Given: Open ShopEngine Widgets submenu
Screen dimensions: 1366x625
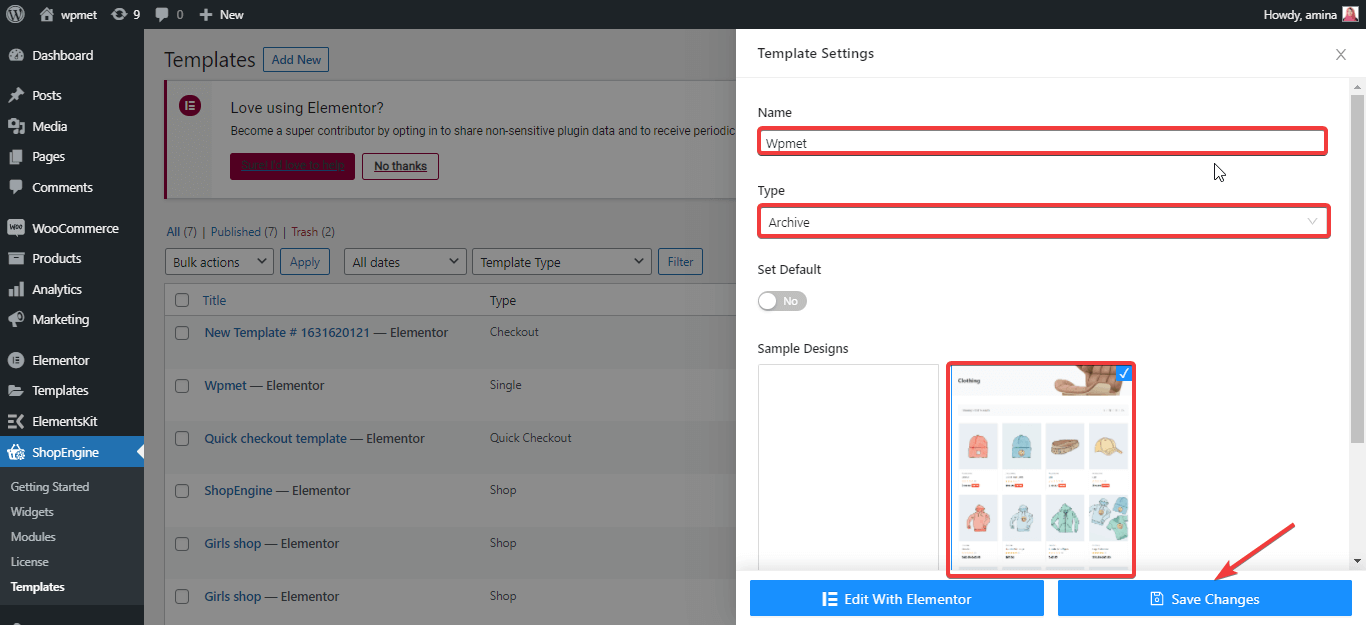Looking at the screenshot, I should tap(32, 511).
